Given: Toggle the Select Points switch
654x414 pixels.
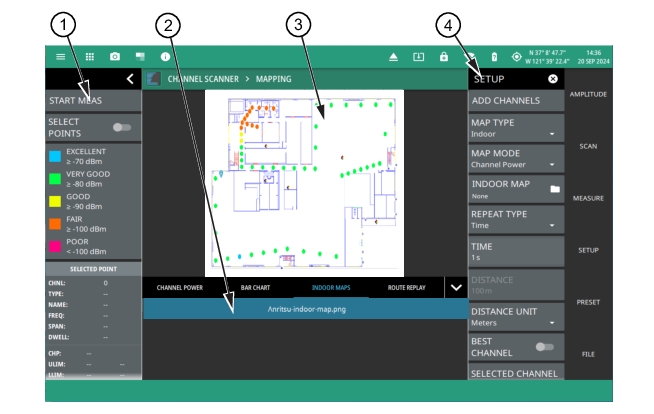Looking at the screenshot, I should point(123,128).
